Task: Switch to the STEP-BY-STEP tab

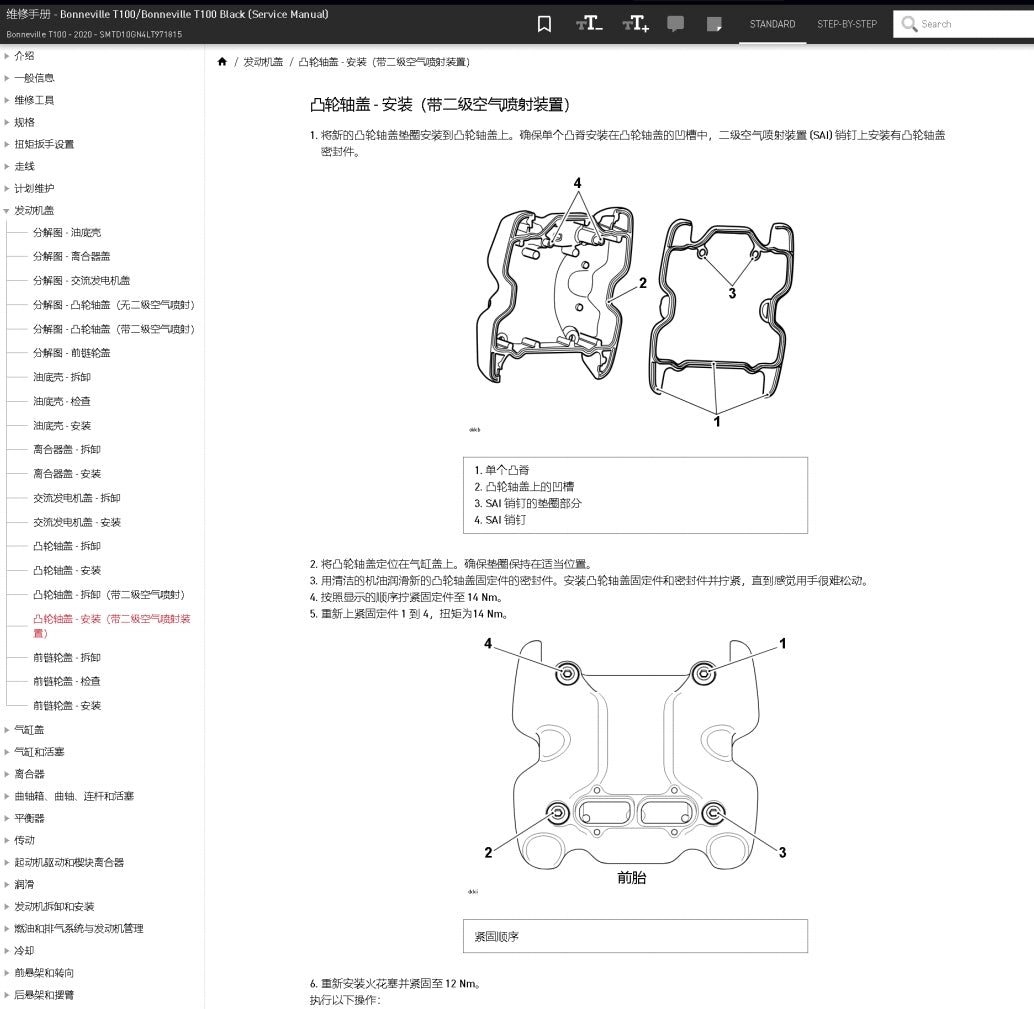Action: pyautogui.click(x=846, y=23)
